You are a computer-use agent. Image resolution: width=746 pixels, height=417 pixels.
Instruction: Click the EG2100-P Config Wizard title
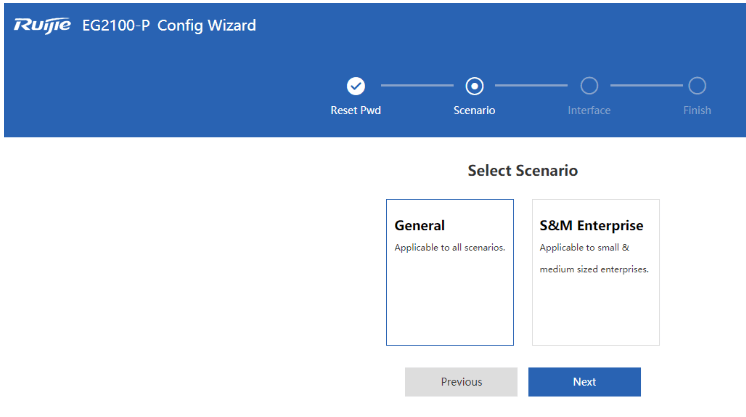click(169, 25)
